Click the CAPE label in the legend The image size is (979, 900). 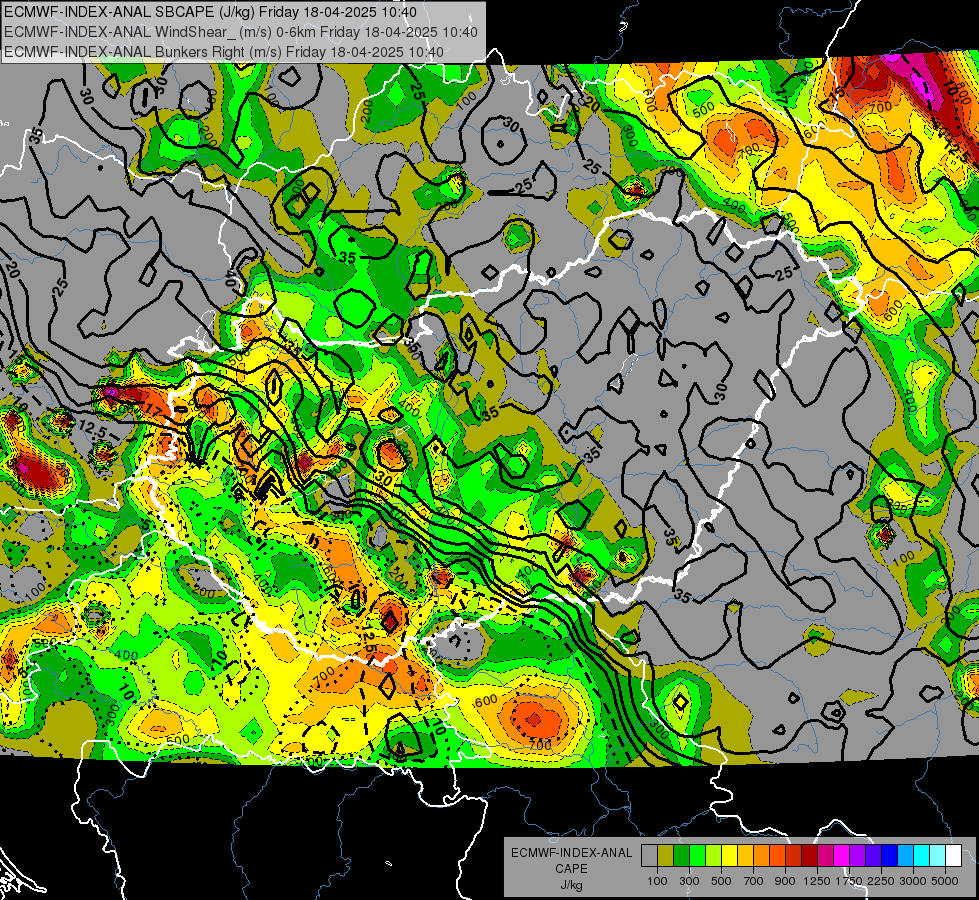571,868
